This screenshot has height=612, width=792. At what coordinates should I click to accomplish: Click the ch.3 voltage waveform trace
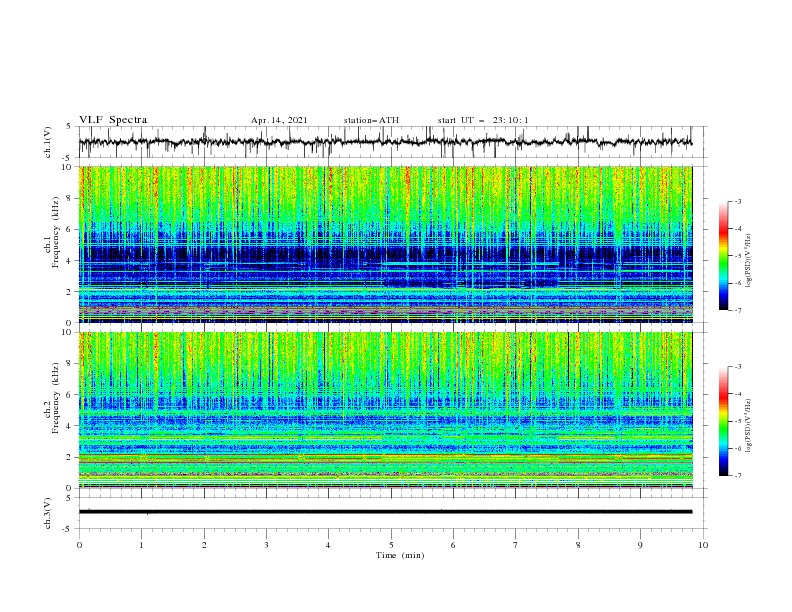[385, 512]
